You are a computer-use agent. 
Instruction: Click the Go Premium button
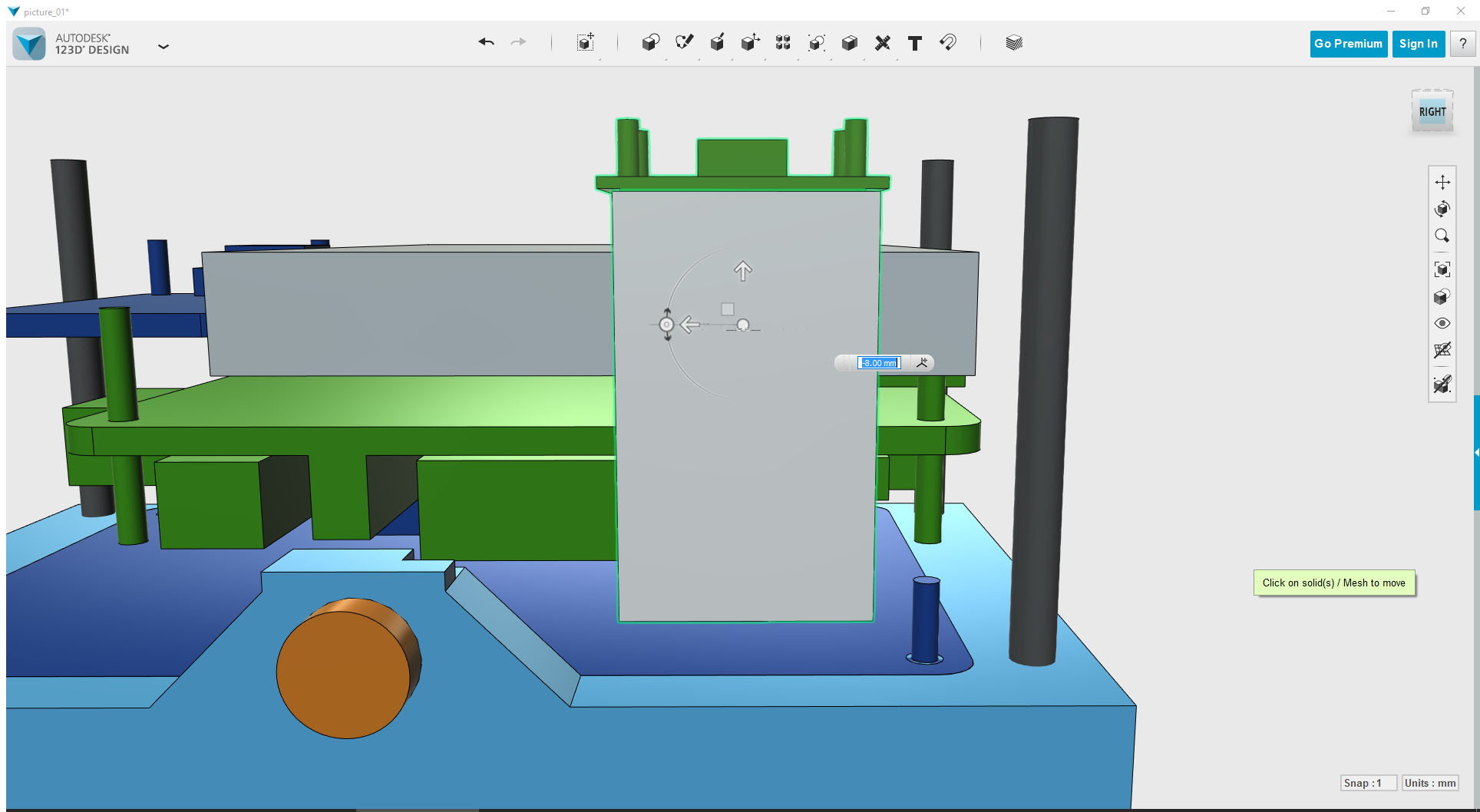(1348, 44)
